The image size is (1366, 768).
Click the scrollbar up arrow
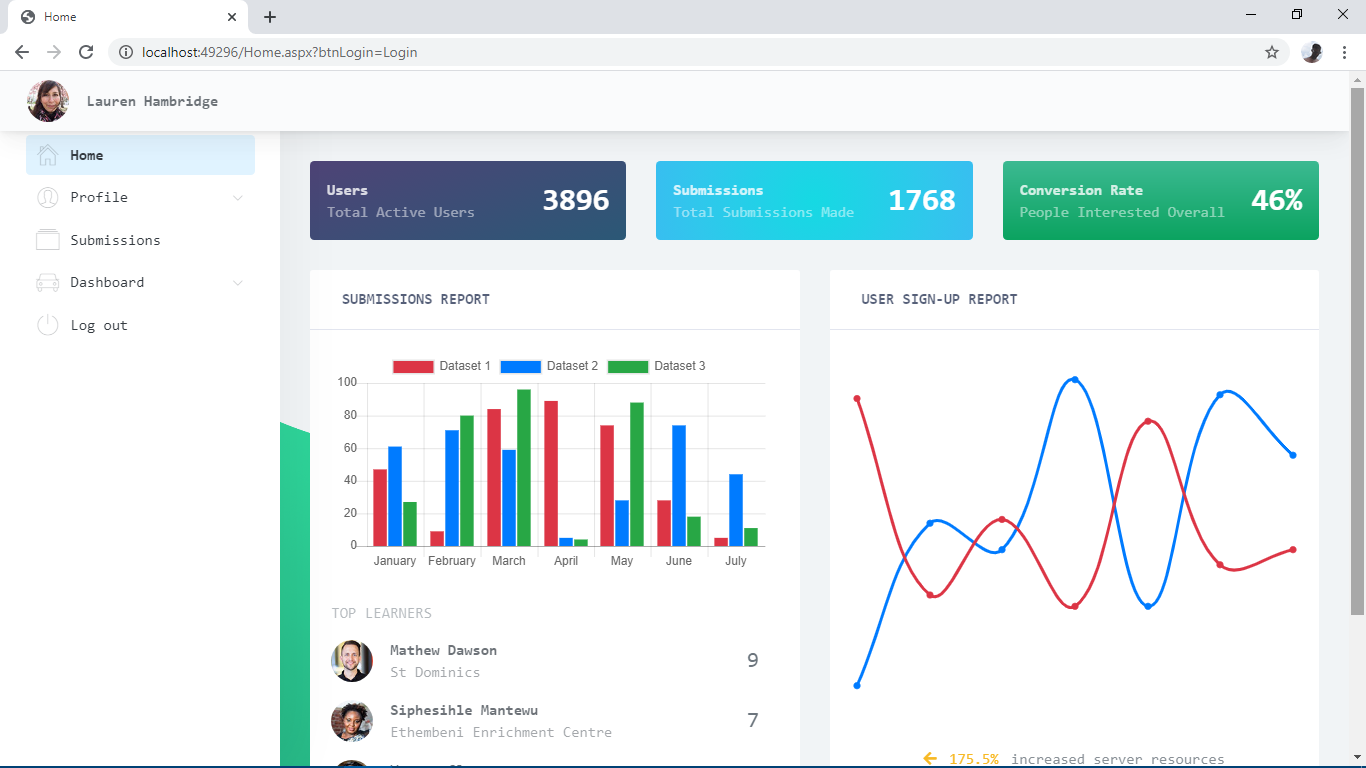tap(1357, 79)
